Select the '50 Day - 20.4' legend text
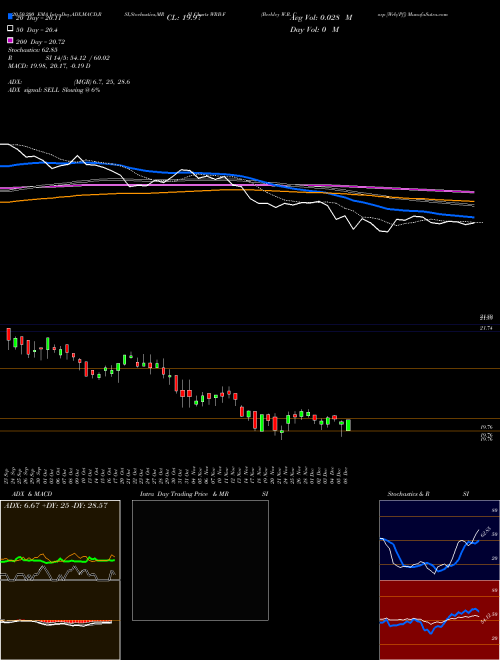Screen dimensions: 500x660 click(x=37, y=30)
